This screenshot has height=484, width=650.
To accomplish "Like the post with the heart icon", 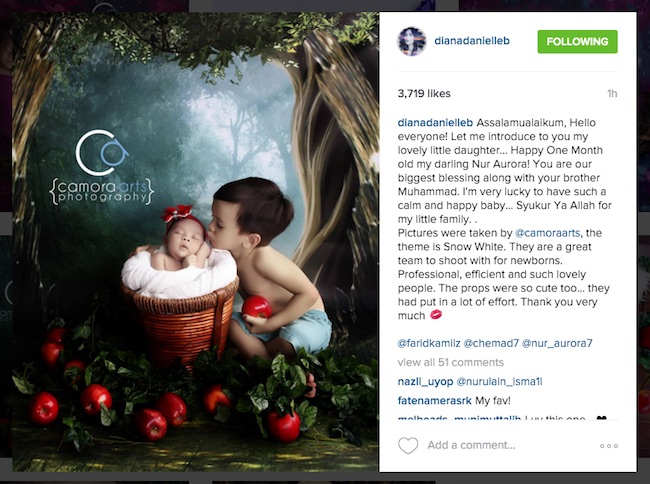I will pos(408,445).
